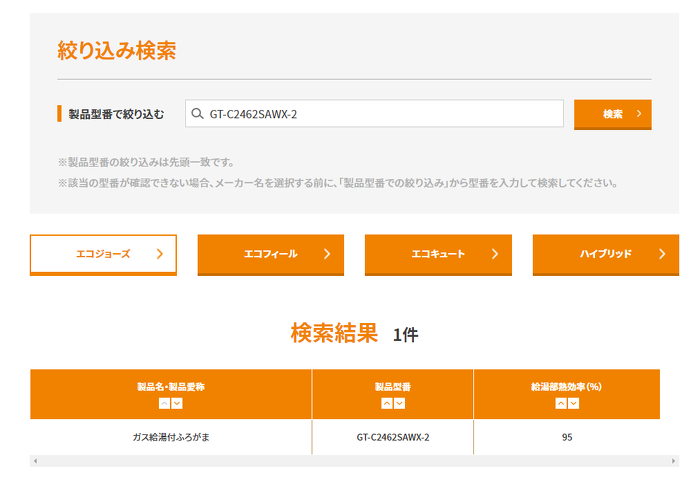Viewport: 700px width, 489px height.
Task: Sort 製品名・製品愛称 column ascending
Action: (x=164, y=403)
